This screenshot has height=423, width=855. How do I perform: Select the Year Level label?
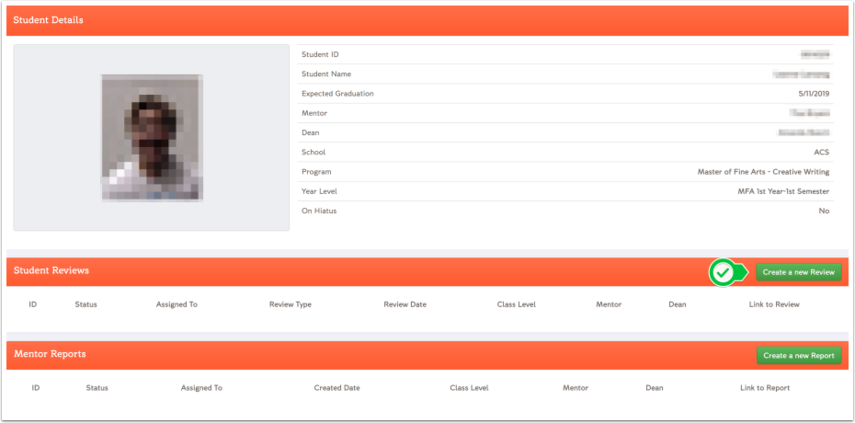point(320,191)
